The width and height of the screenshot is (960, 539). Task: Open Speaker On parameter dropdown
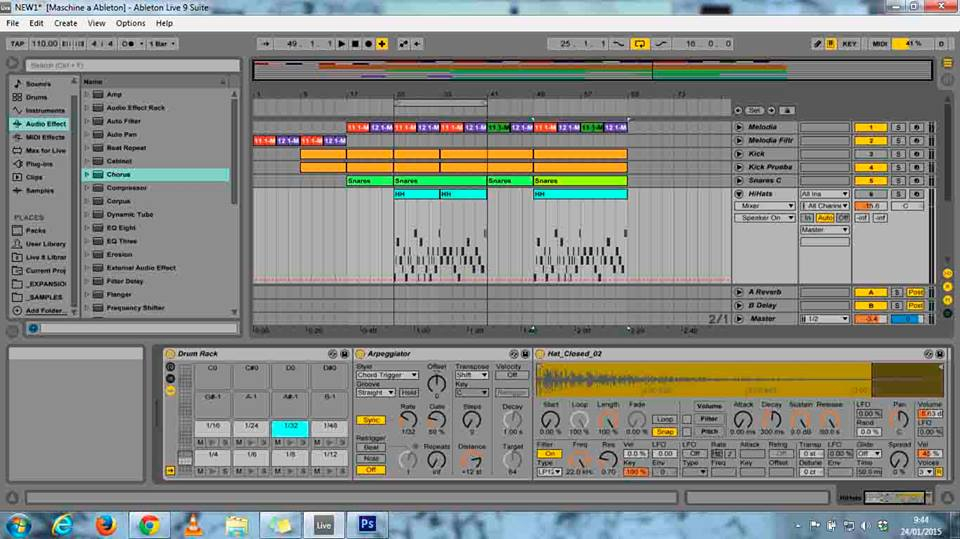coord(765,217)
